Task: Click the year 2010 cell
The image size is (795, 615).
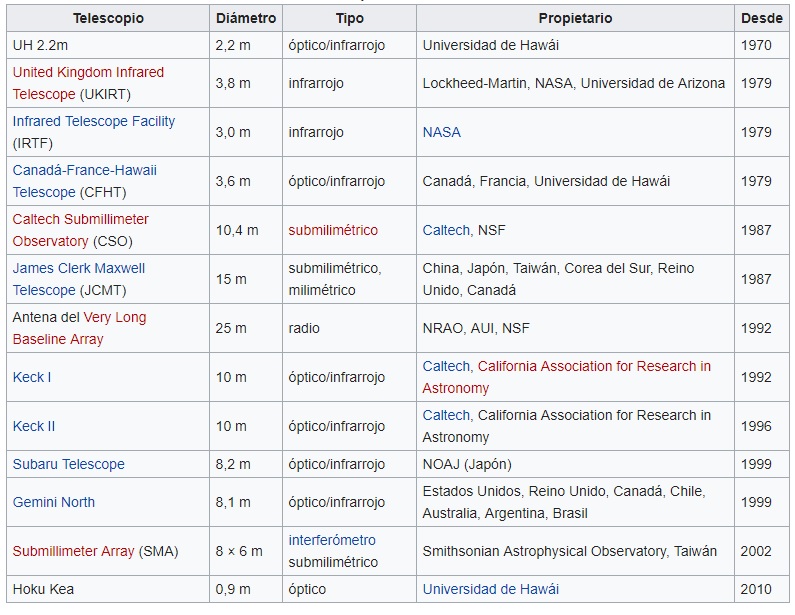Action: point(762,589)
